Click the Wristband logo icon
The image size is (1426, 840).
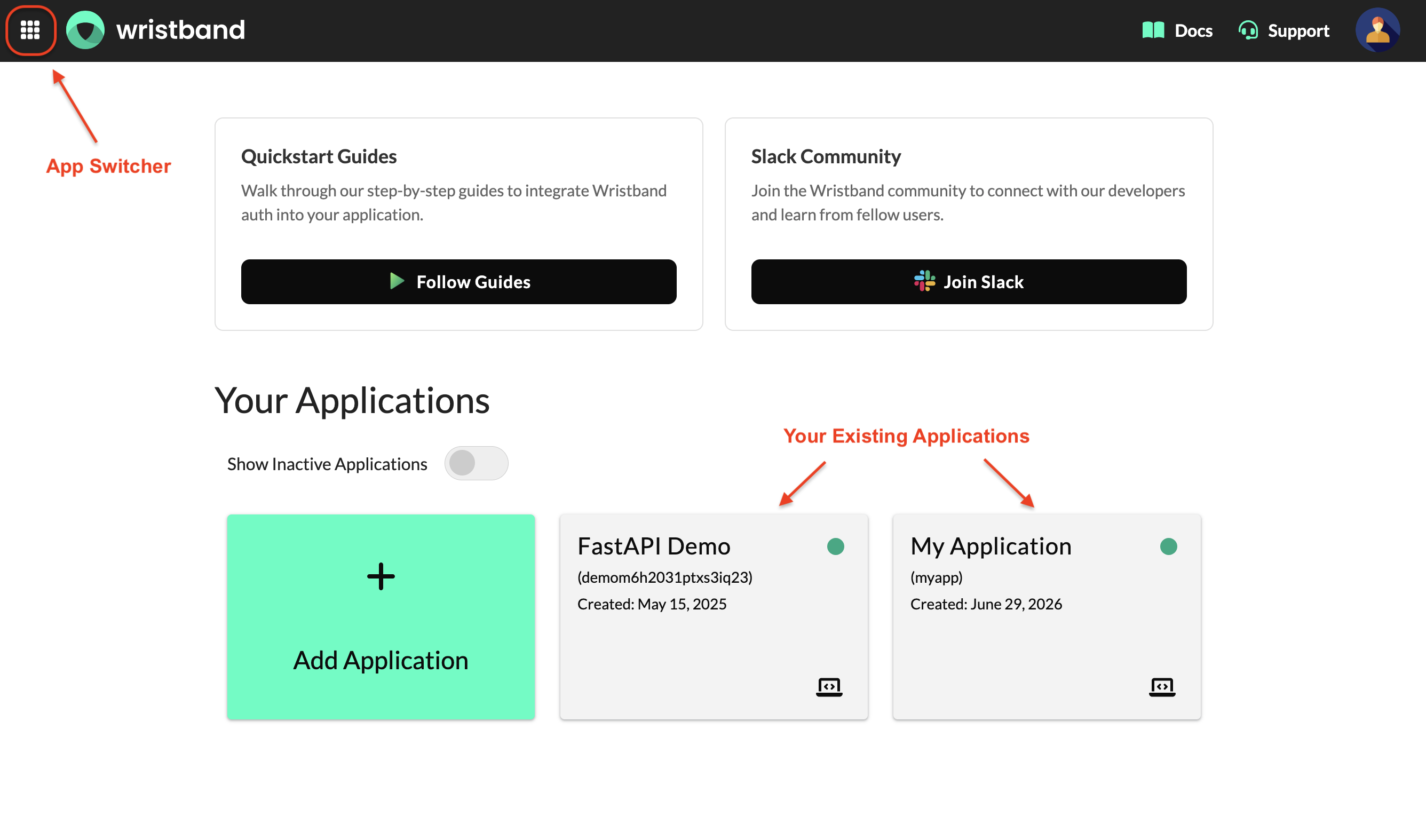[x=85, y=30]
